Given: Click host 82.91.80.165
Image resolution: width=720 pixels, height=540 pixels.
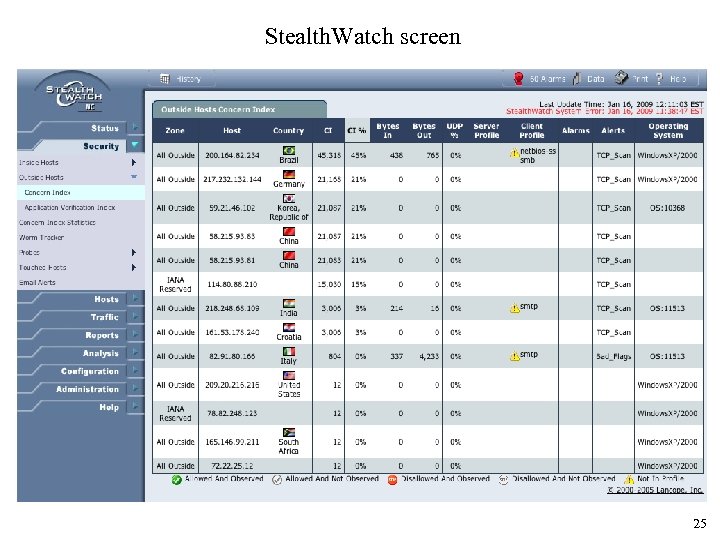Looking at the screenshot, I should click(232, 356).
